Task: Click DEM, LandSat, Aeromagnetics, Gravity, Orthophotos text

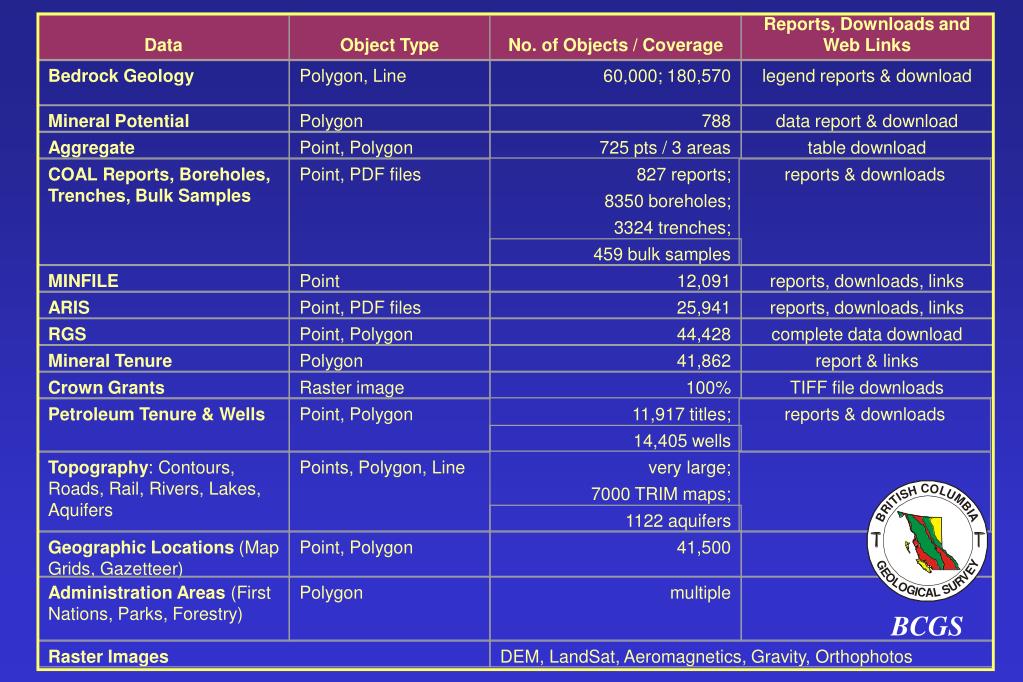Action: click(706, 657)
